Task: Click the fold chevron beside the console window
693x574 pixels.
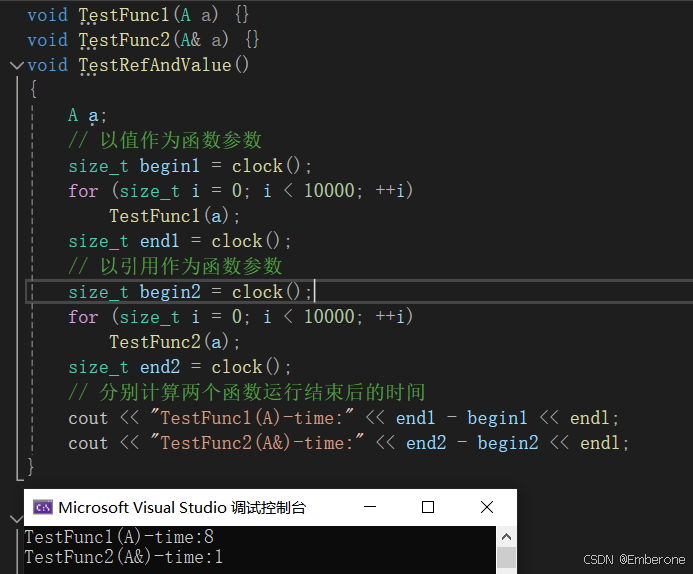Action: pos(16,518)
